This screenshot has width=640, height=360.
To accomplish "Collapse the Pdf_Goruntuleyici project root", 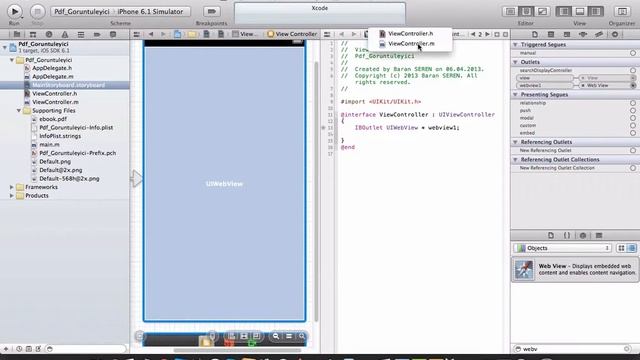I will [x=4, y=47].
